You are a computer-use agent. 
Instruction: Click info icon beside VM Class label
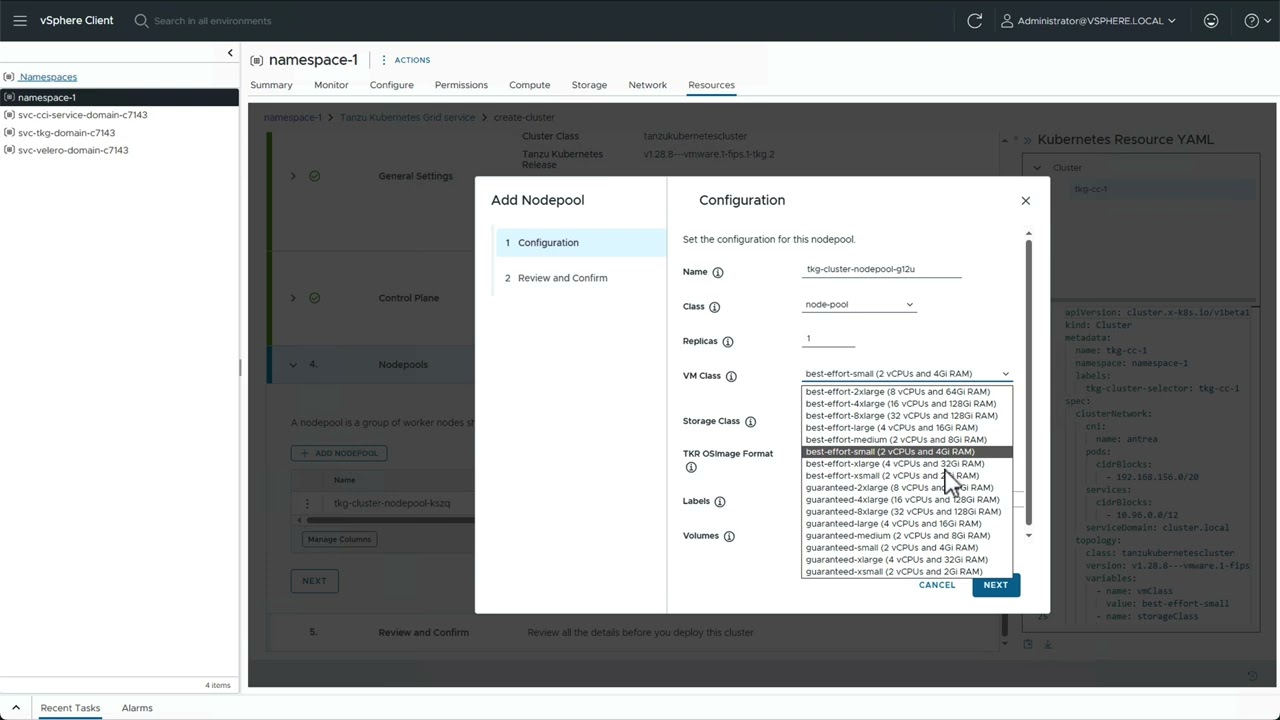coord(731,376)
